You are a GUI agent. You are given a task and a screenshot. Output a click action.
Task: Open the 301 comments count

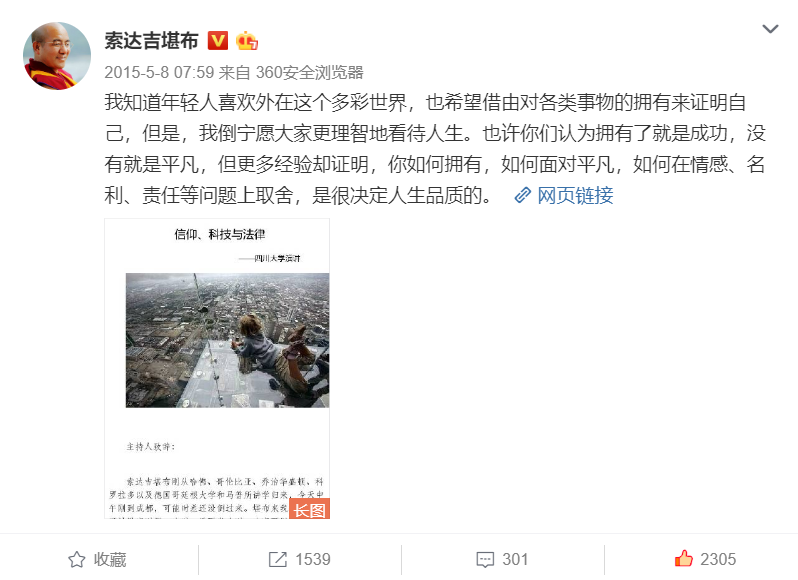click(x=515, y=560)
